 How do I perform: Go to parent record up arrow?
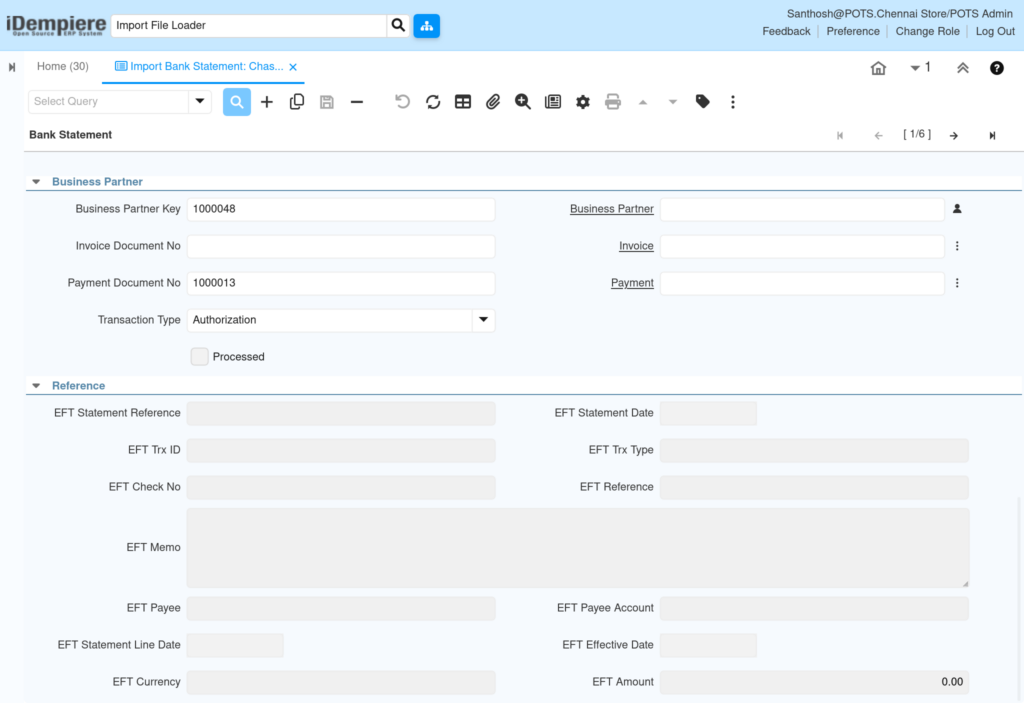coord(643,102)
